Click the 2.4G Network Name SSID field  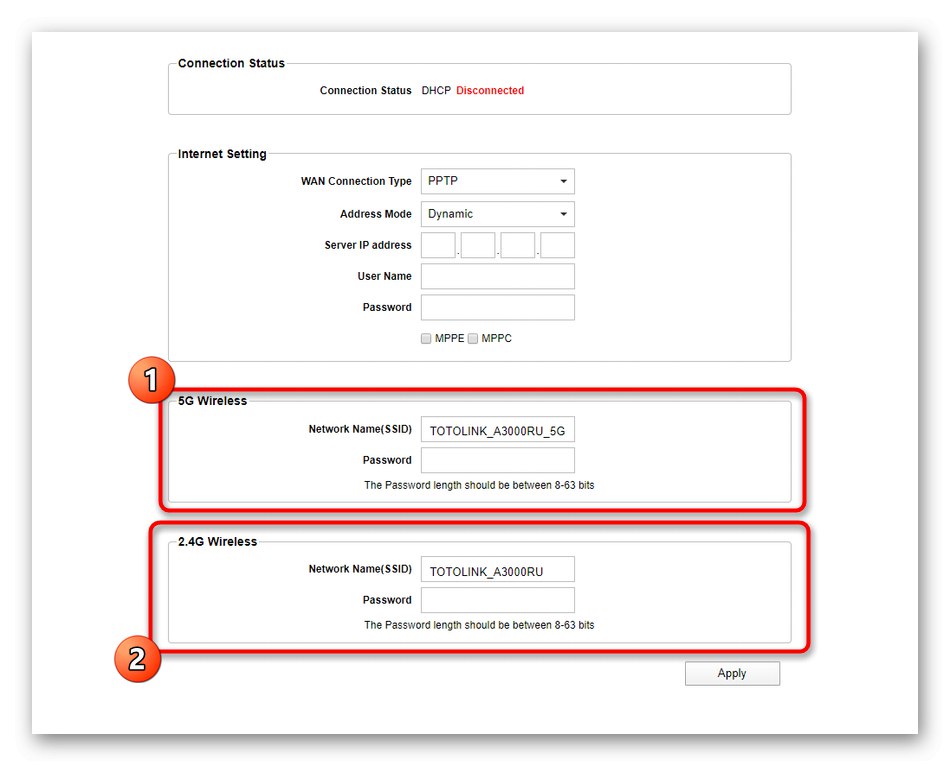click(497, 570)
